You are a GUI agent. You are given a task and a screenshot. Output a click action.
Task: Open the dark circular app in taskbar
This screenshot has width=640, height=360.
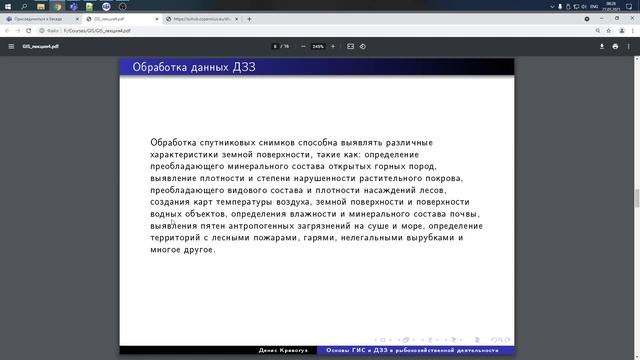(122, 7)
